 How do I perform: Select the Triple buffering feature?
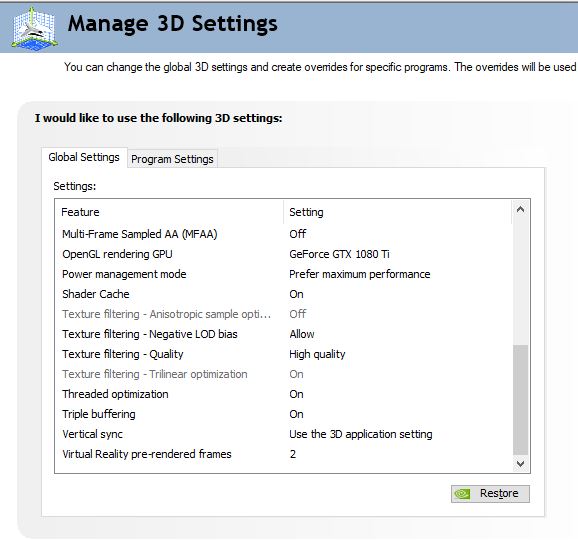click(x=99, y=414)
